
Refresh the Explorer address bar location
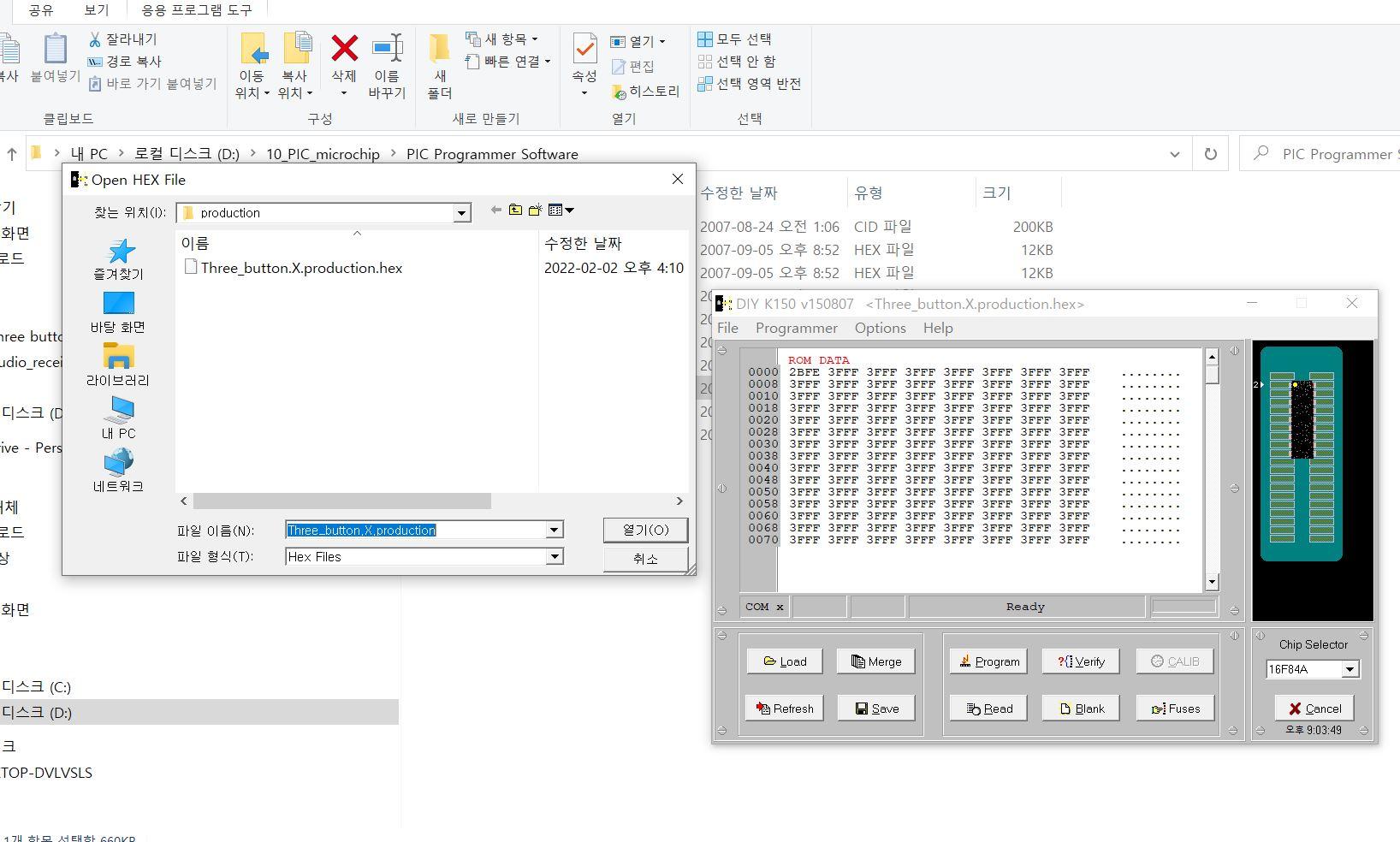coord(1210,154)
